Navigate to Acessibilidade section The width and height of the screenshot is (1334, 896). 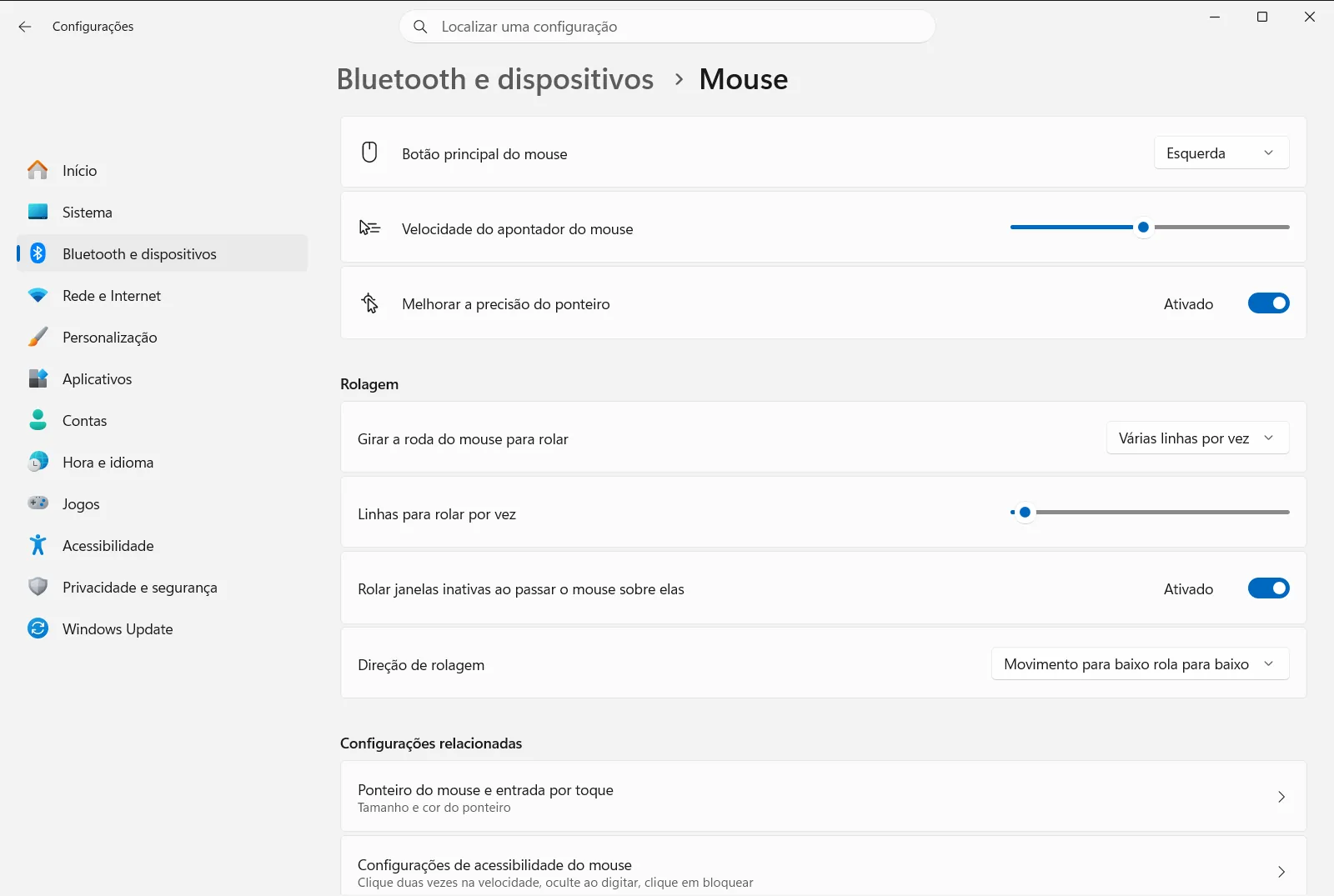[162, 545]
